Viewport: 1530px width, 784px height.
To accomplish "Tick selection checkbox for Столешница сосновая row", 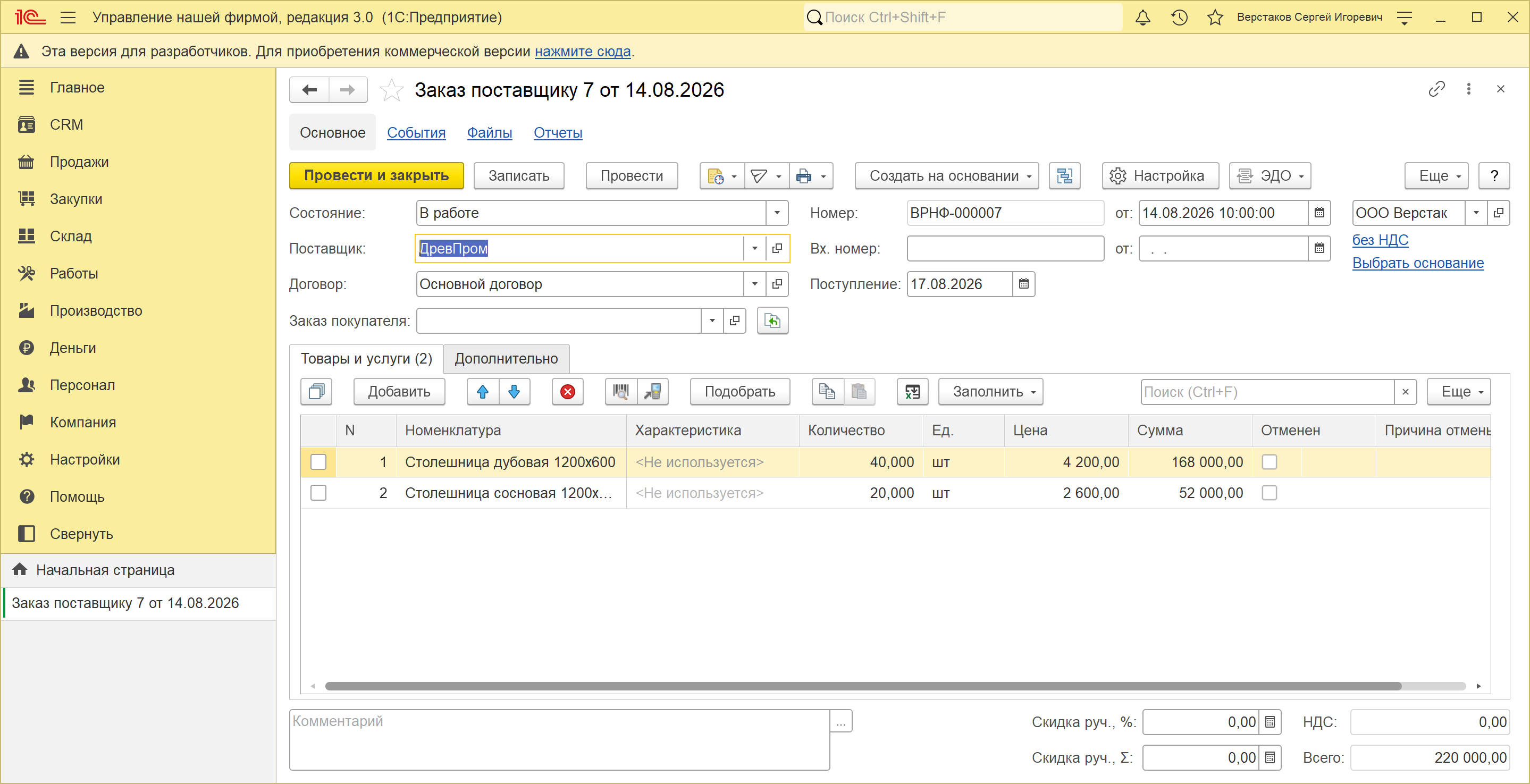I will (318, 493).
